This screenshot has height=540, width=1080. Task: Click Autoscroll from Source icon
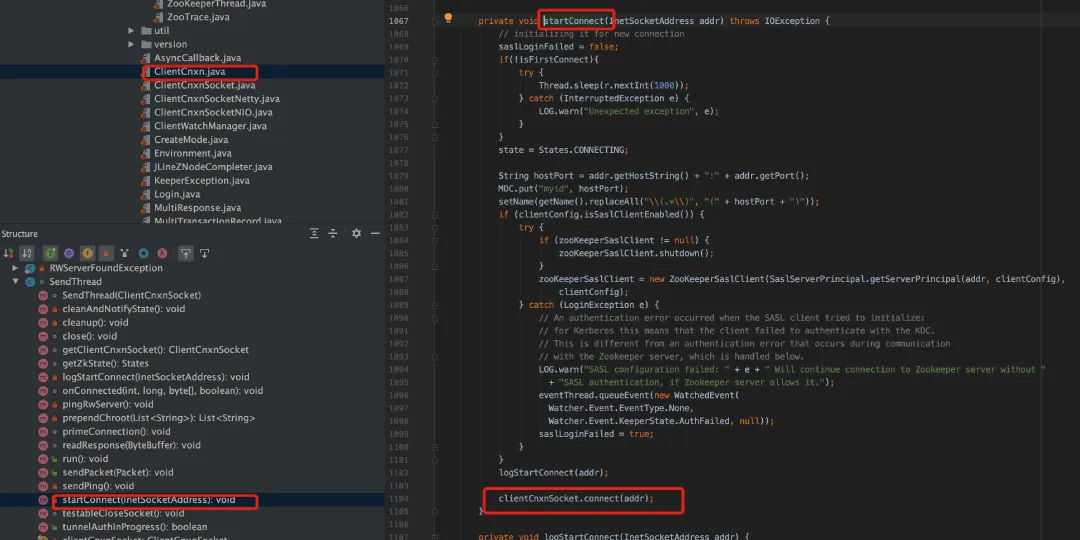pyautogui.click(x=205, y=253)
